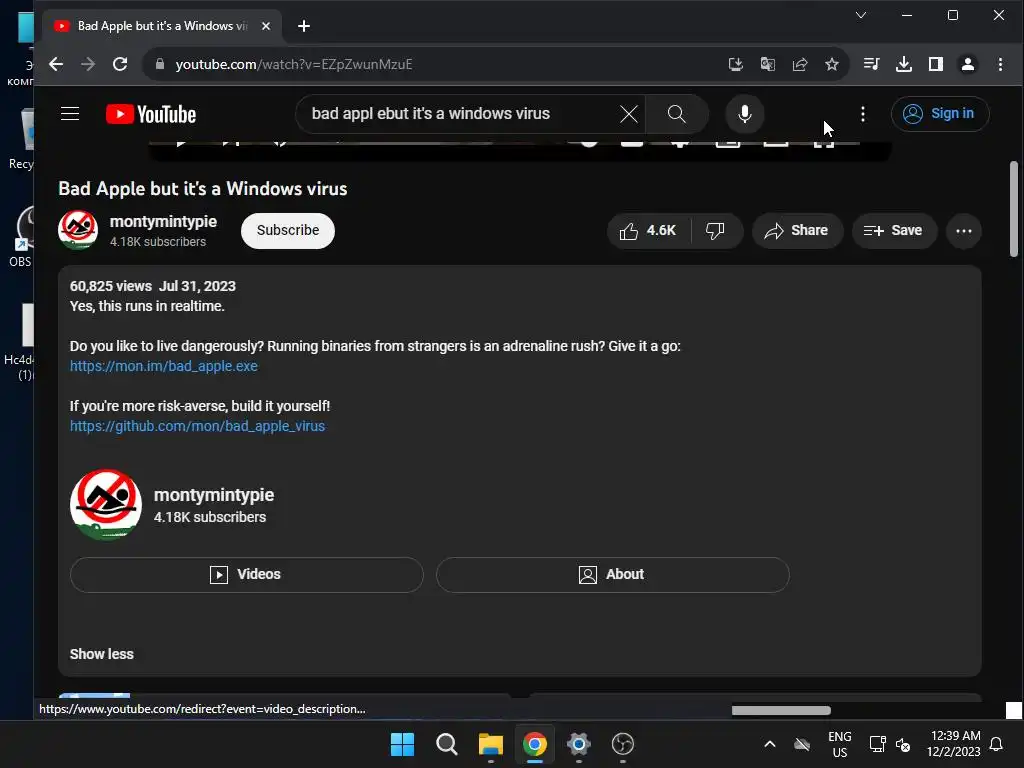The width and height of the screenshot is (1024, 768).
Task: Open YouTube settings three-dot menu
Action: coord(863,114)
